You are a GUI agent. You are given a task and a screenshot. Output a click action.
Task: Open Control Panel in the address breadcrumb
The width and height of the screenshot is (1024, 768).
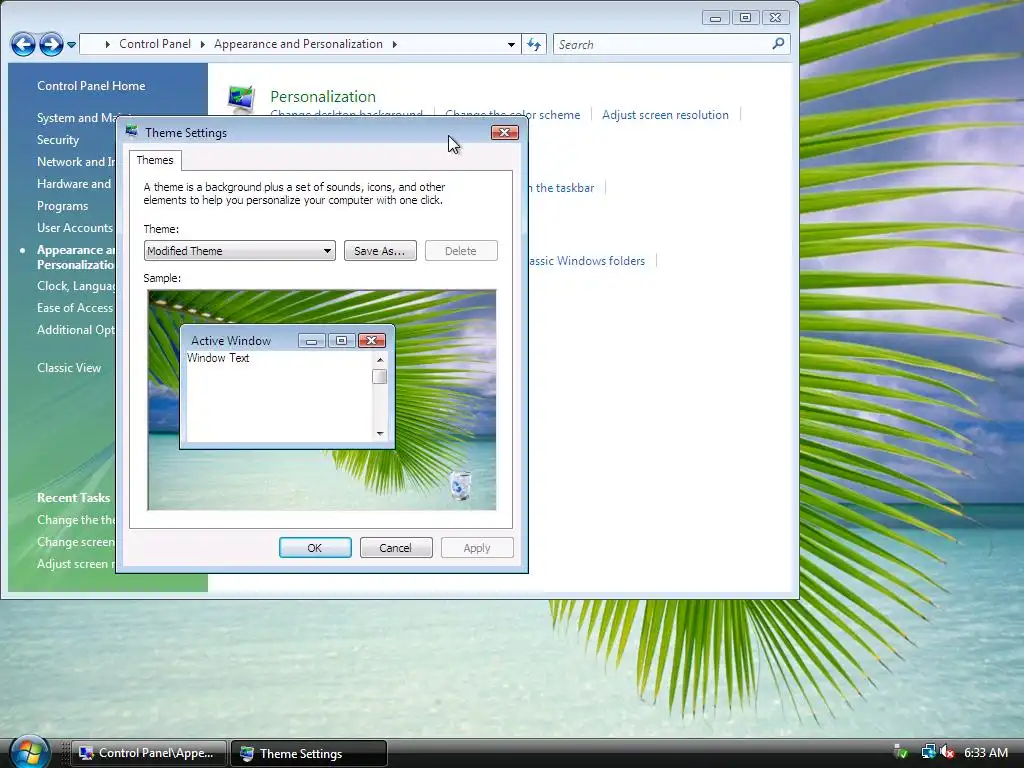pos(155,44)
